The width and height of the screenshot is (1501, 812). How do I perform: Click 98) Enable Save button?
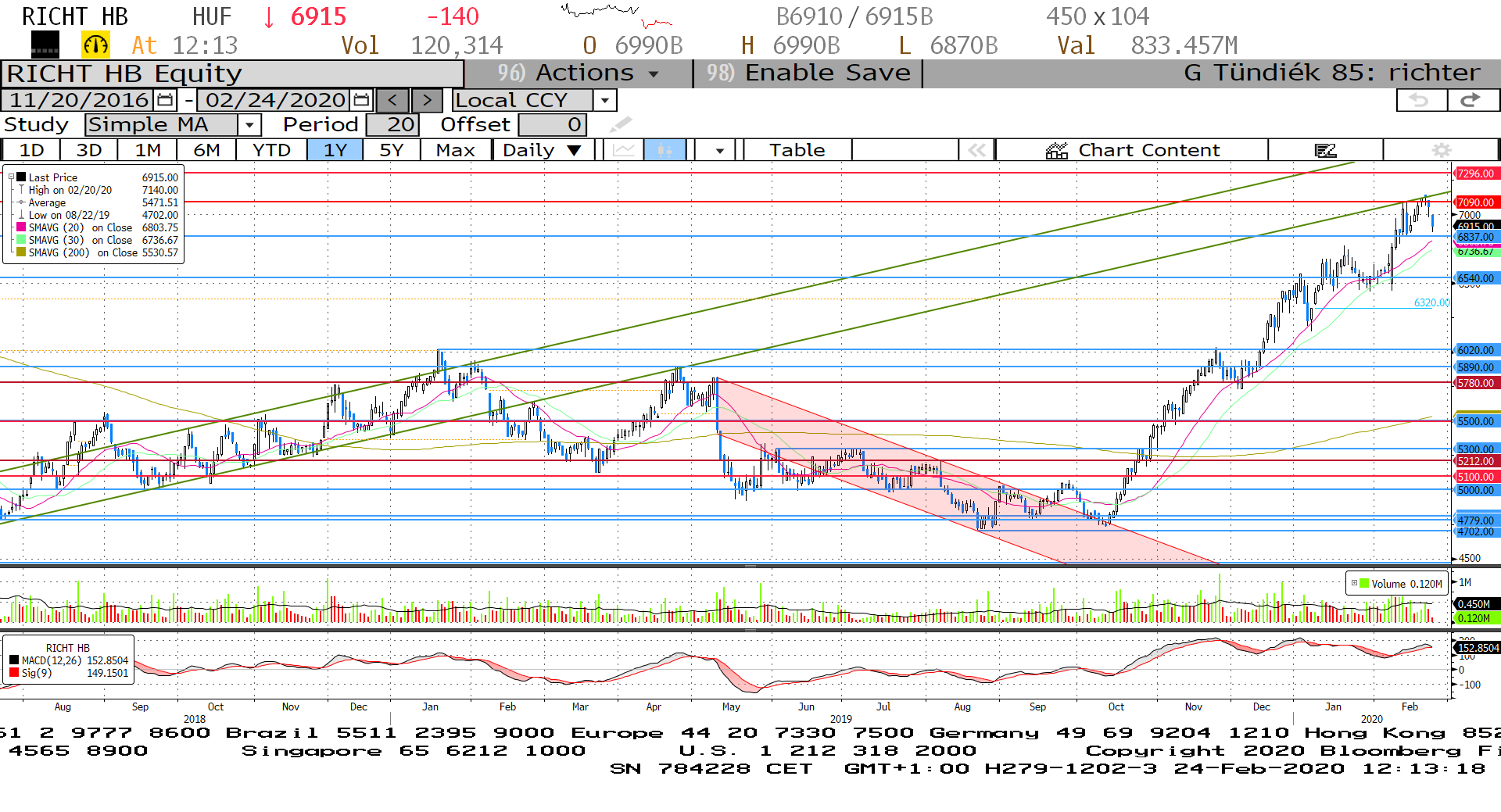pos(808,73)
